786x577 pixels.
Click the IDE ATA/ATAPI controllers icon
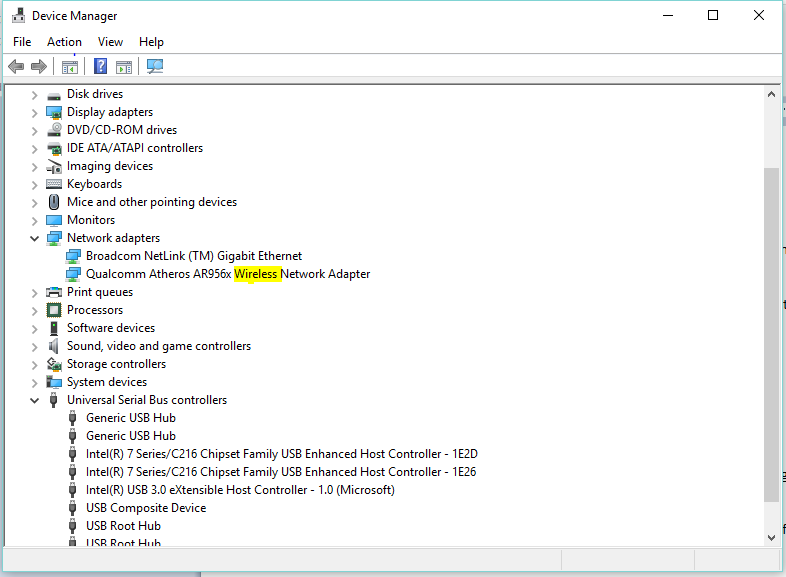pos(54,148)
